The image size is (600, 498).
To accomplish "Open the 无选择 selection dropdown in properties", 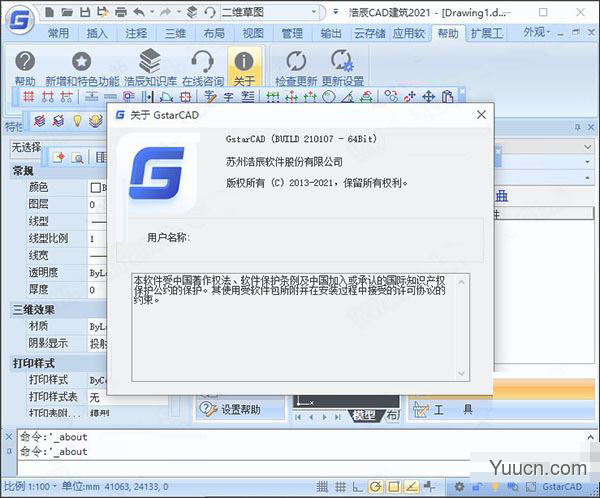I will click(x=25, y=147).
